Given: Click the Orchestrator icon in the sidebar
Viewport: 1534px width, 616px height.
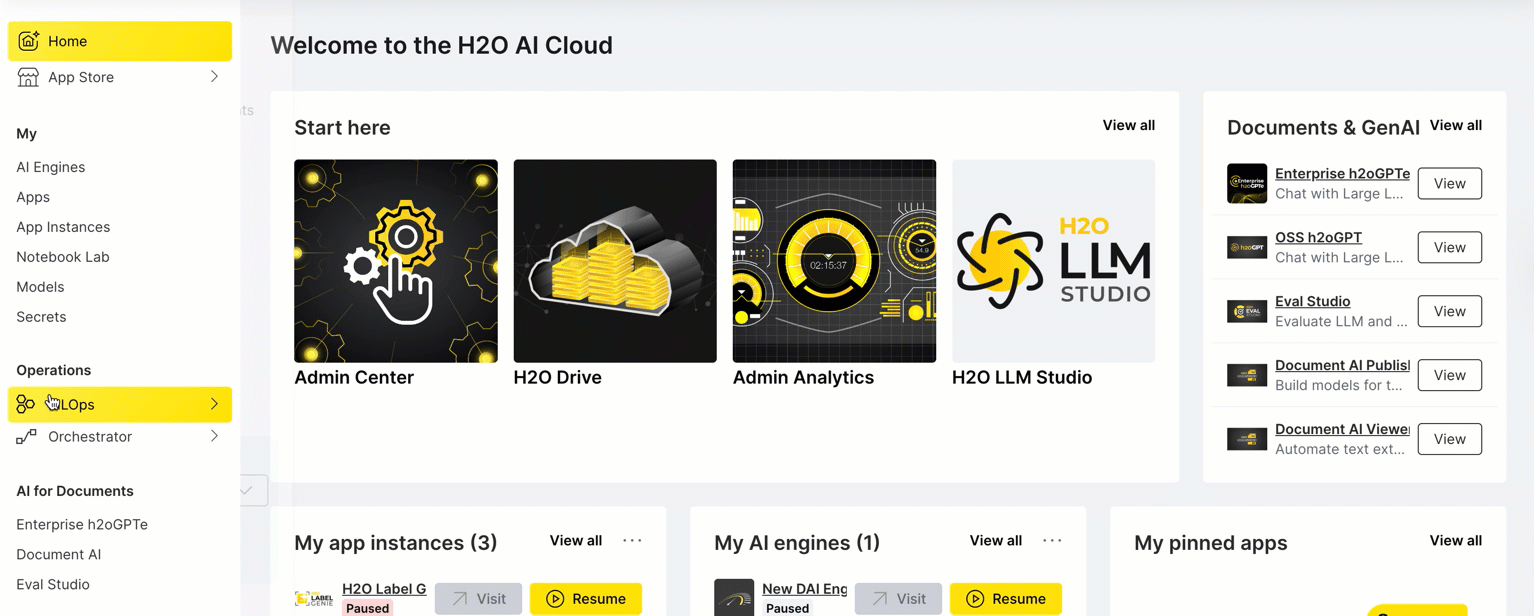Looking at the screenshot, I should pos(26,437).
